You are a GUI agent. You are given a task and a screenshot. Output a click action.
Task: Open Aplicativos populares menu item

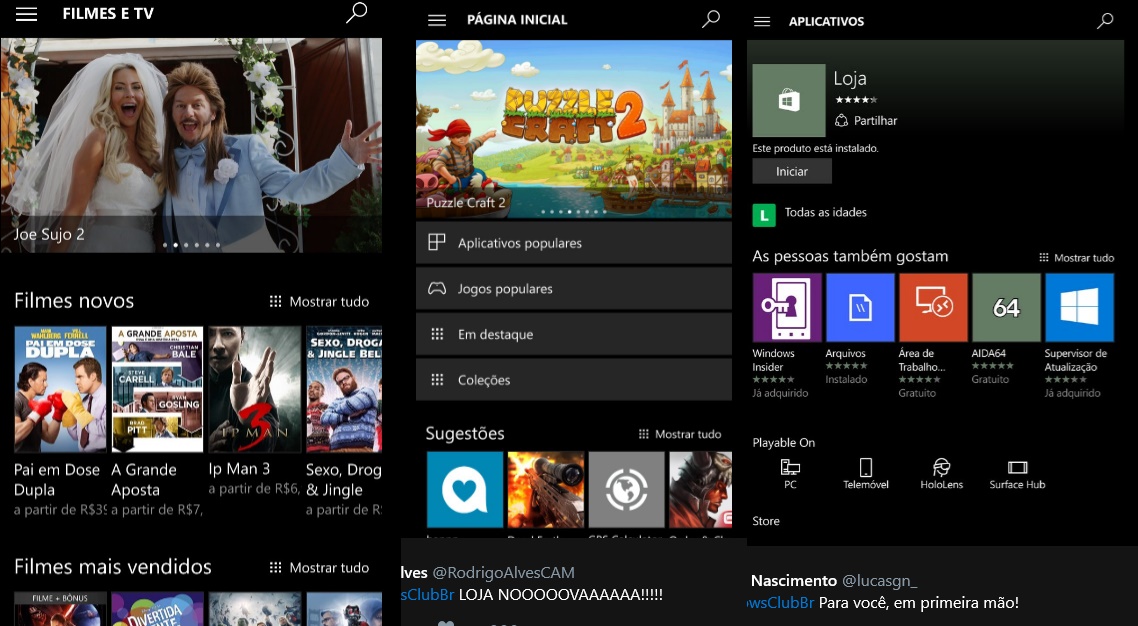[574, 243]
